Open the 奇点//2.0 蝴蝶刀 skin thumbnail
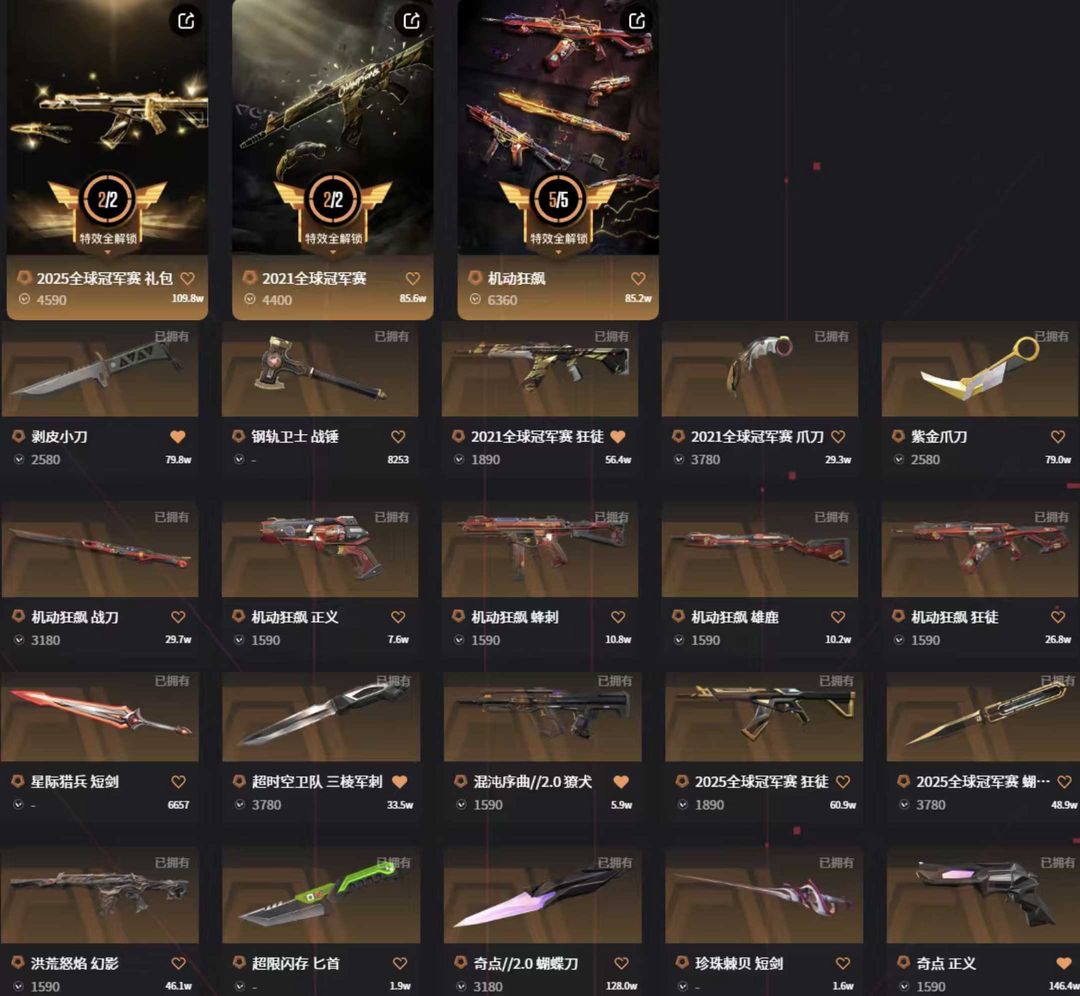Image resolution: width=1080 pixels, height=996 pixels. 543,895
